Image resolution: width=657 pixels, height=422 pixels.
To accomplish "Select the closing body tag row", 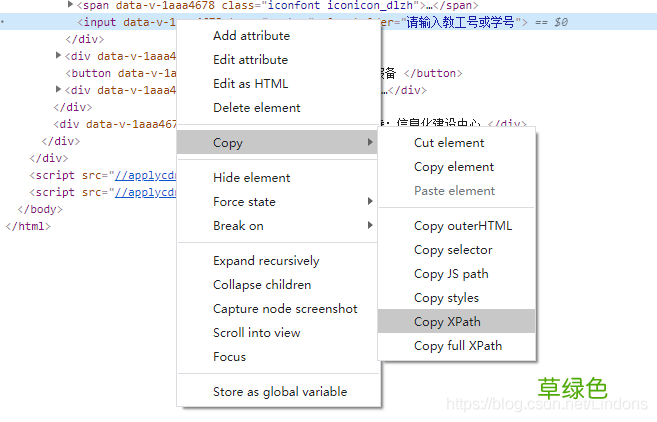I will point(40,210).
